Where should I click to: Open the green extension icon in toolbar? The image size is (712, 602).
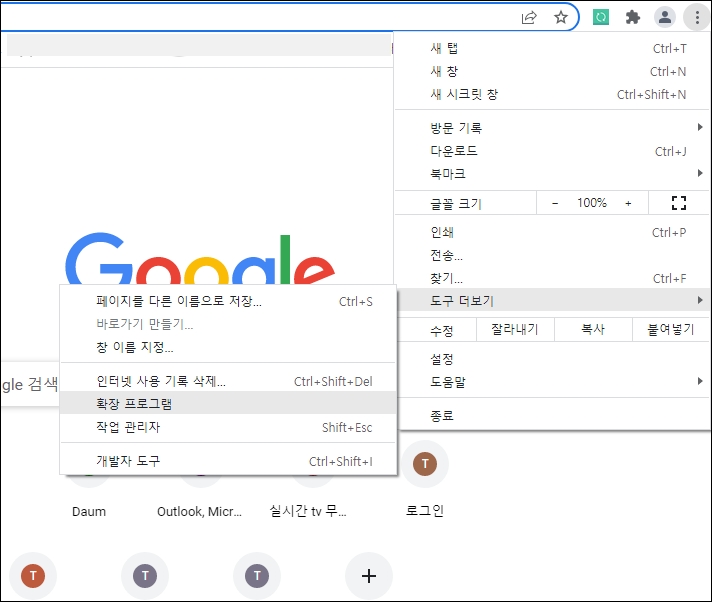tap(601, 18)
